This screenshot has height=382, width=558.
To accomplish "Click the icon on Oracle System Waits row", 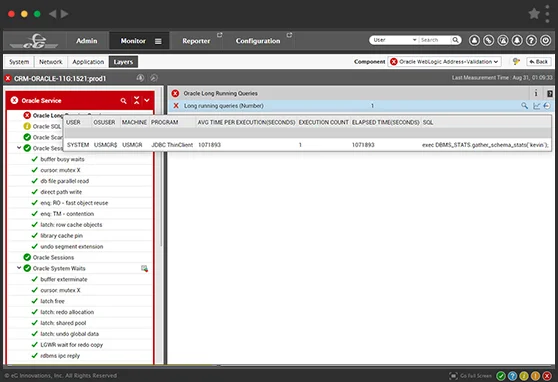I will click(144, 268).
